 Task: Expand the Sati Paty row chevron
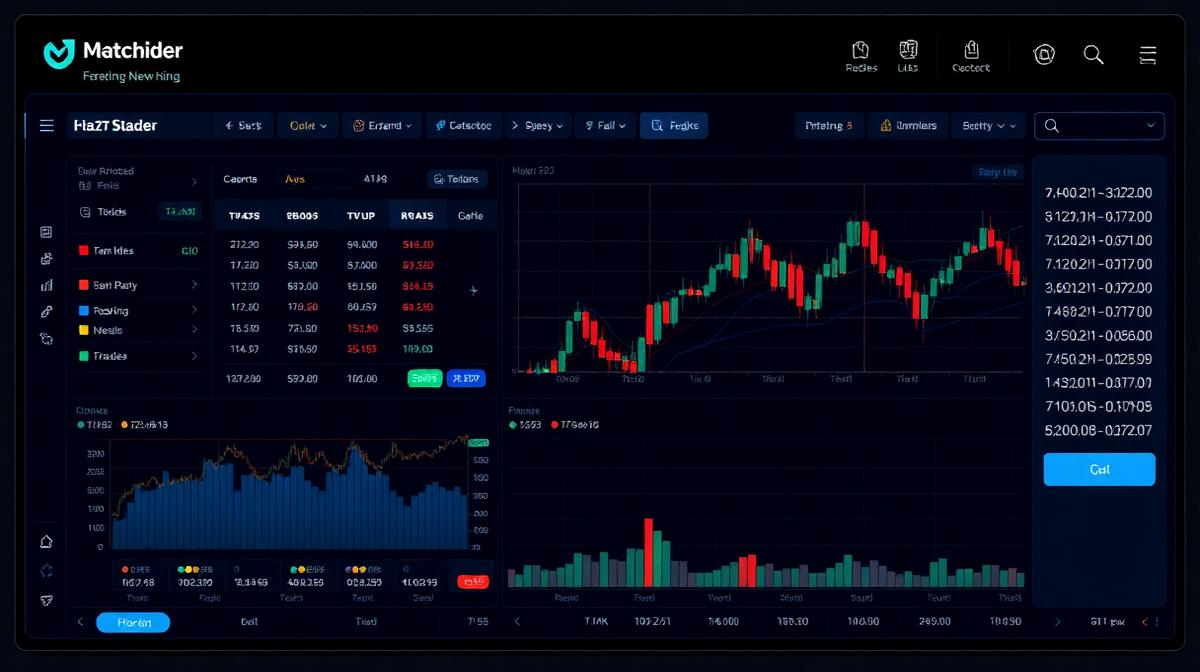194,285
